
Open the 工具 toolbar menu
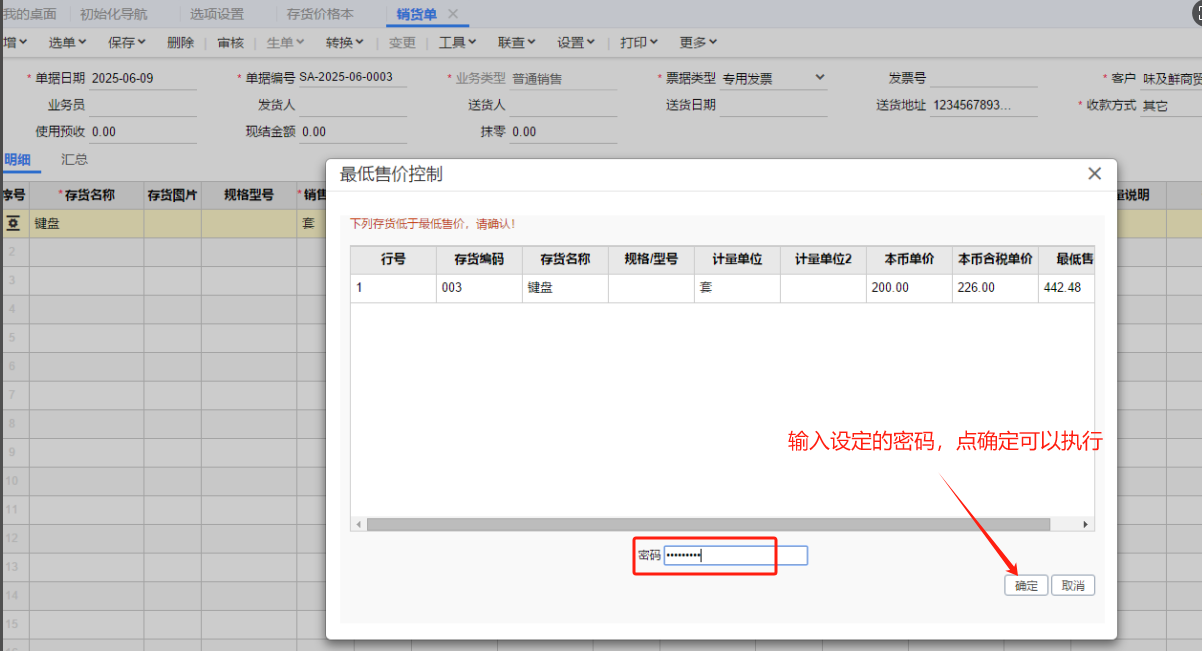click(457, 43)
